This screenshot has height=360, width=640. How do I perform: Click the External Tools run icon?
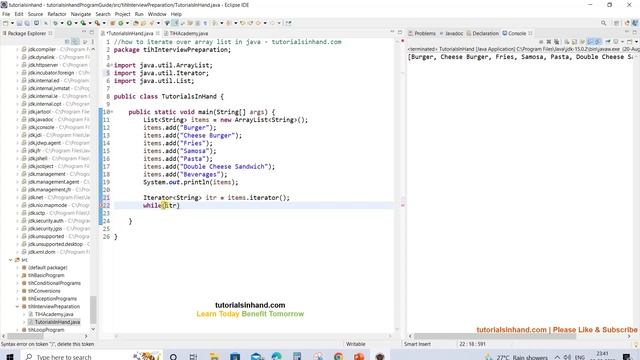[x=97, y=23]
